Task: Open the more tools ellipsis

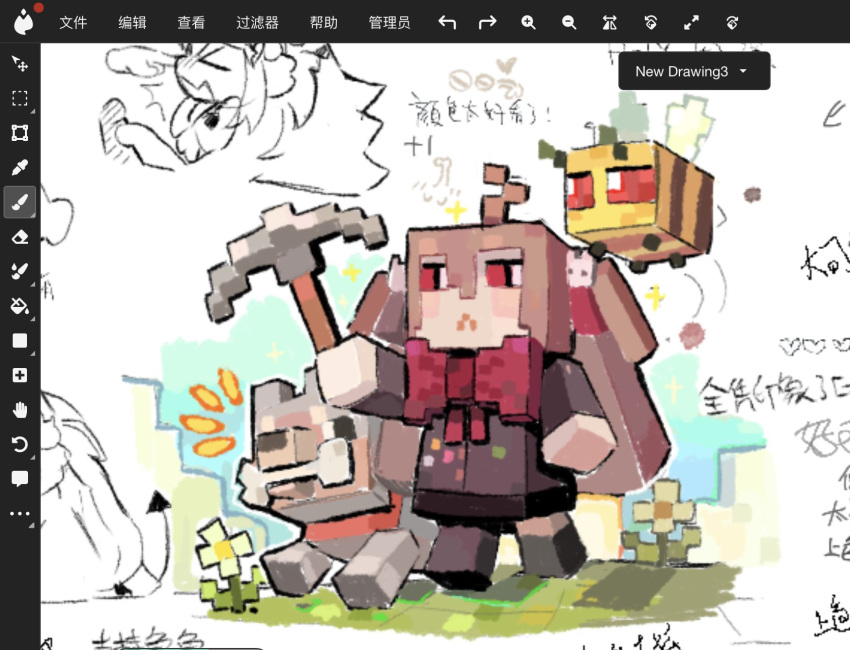Action: [x=20, y=513]
